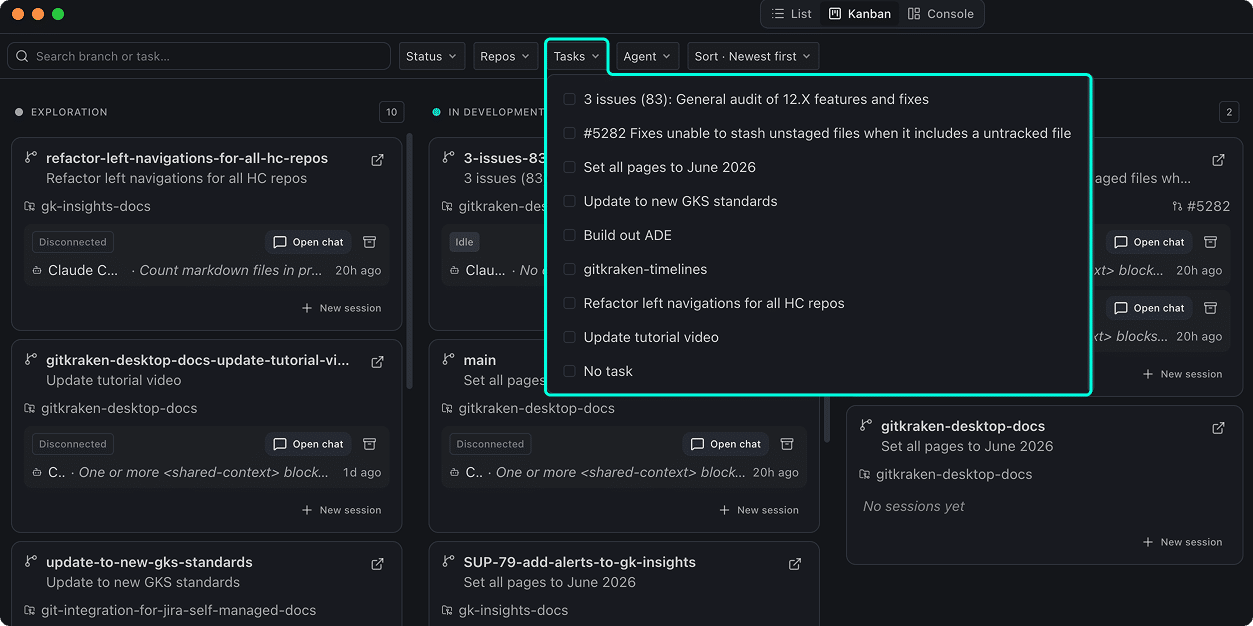Enable 'Update to new GKS standards' filter
This screenshot has width=1253, height=626.
coord(569,201)
